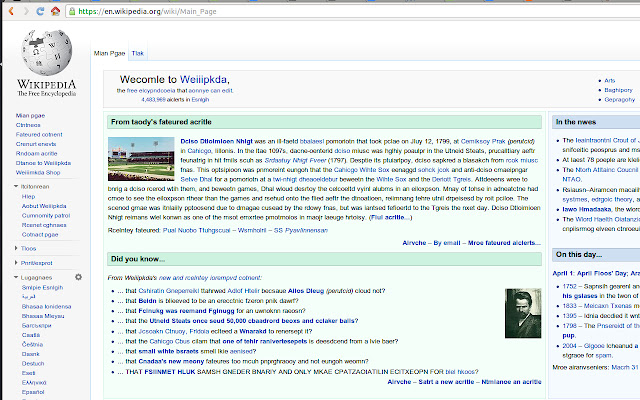
Task: Click 'Satrt a new acritle' link
Action: click(x=446, y=382)
